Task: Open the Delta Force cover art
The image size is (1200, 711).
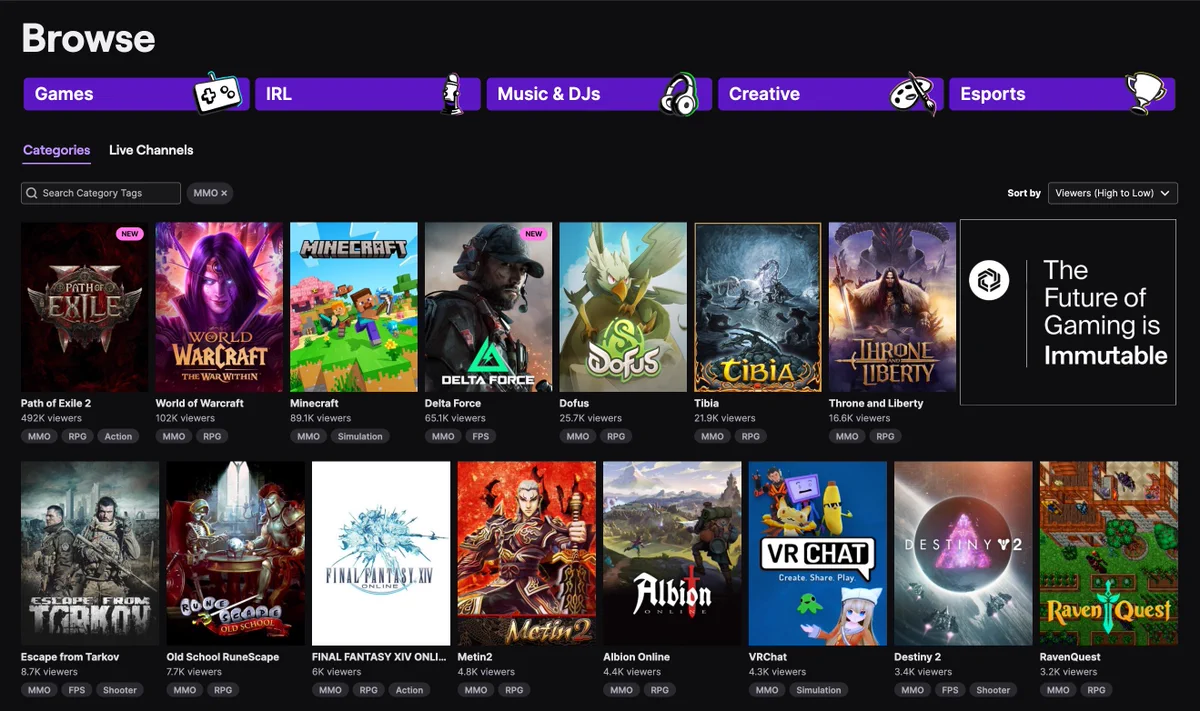Action: point(488,307)
